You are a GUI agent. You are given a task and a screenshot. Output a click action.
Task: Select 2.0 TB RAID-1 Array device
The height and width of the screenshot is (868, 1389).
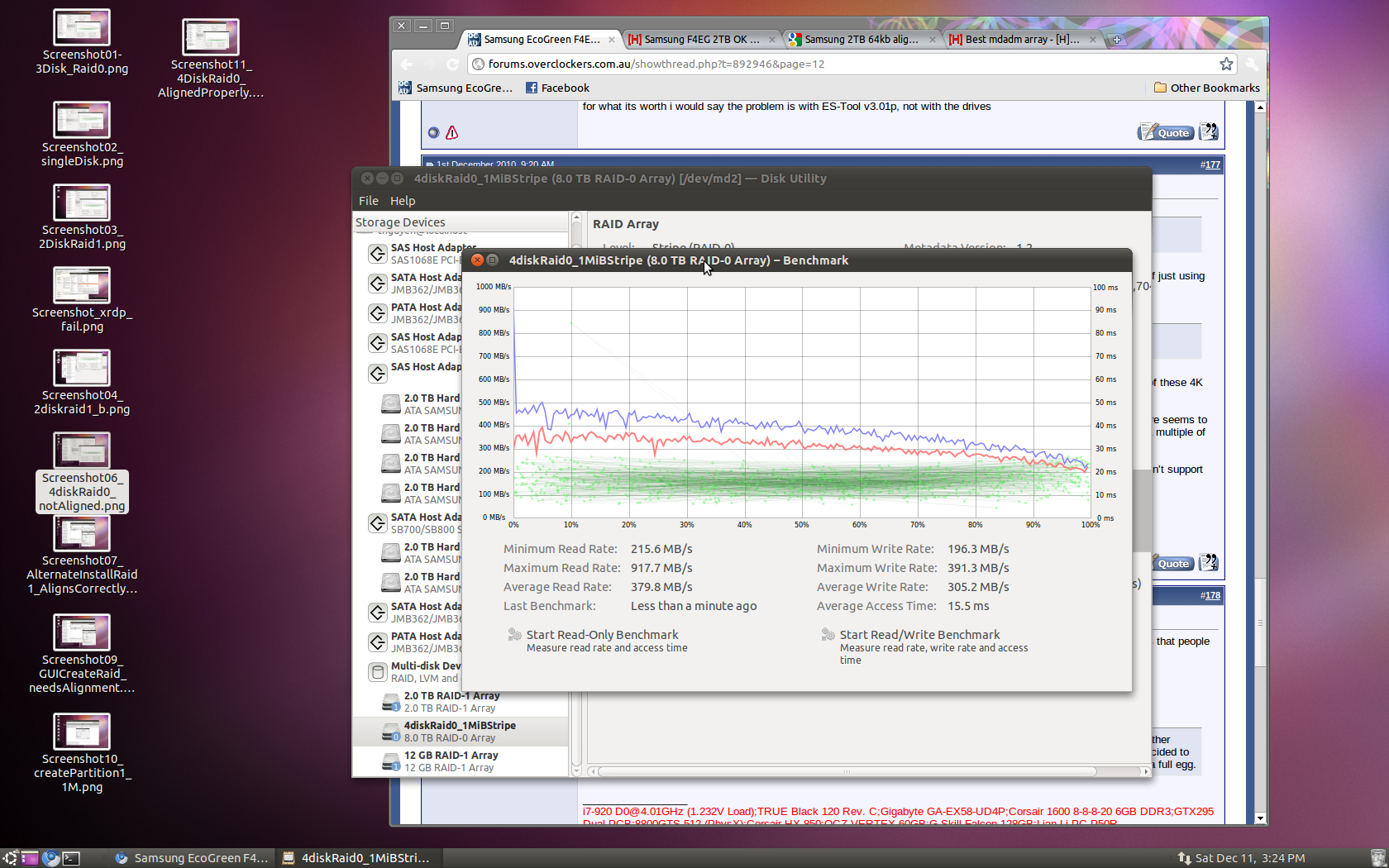pyautogui.click(x=461, y=702)
